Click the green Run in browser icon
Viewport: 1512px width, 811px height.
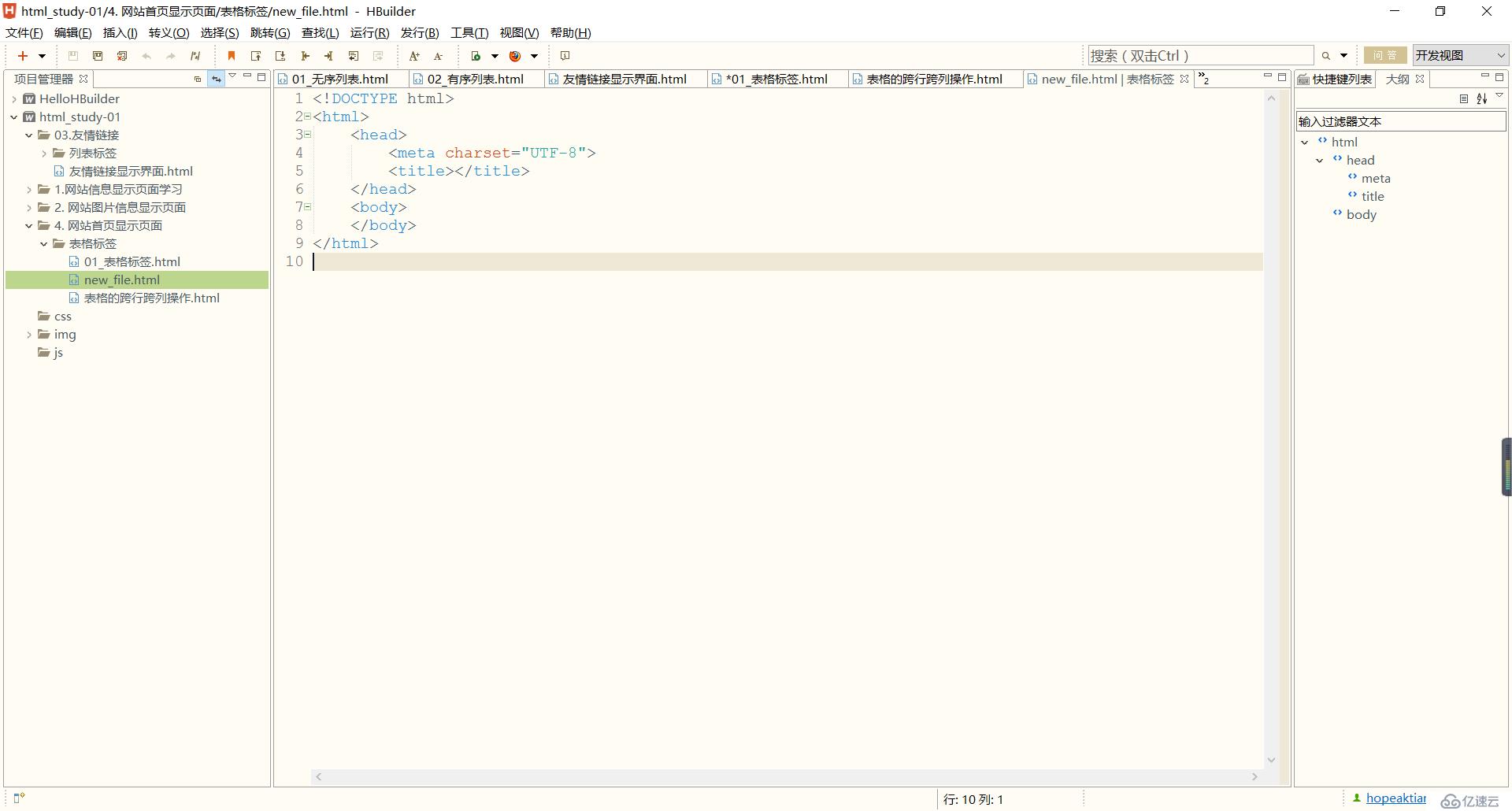[x=476, y=56]
